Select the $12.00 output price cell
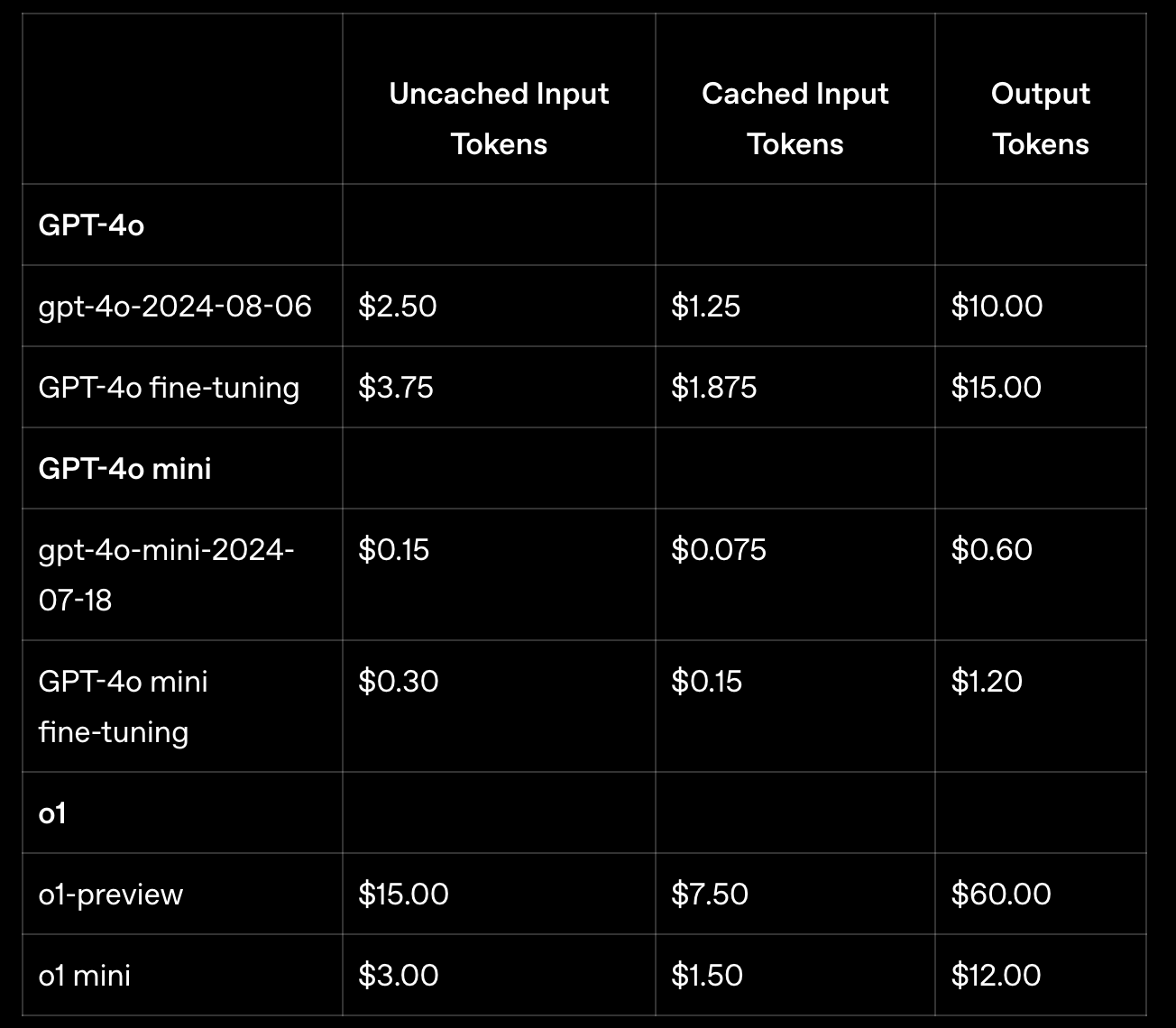The height and width of the screenshot is (1028, 1176). click(997, 976)
